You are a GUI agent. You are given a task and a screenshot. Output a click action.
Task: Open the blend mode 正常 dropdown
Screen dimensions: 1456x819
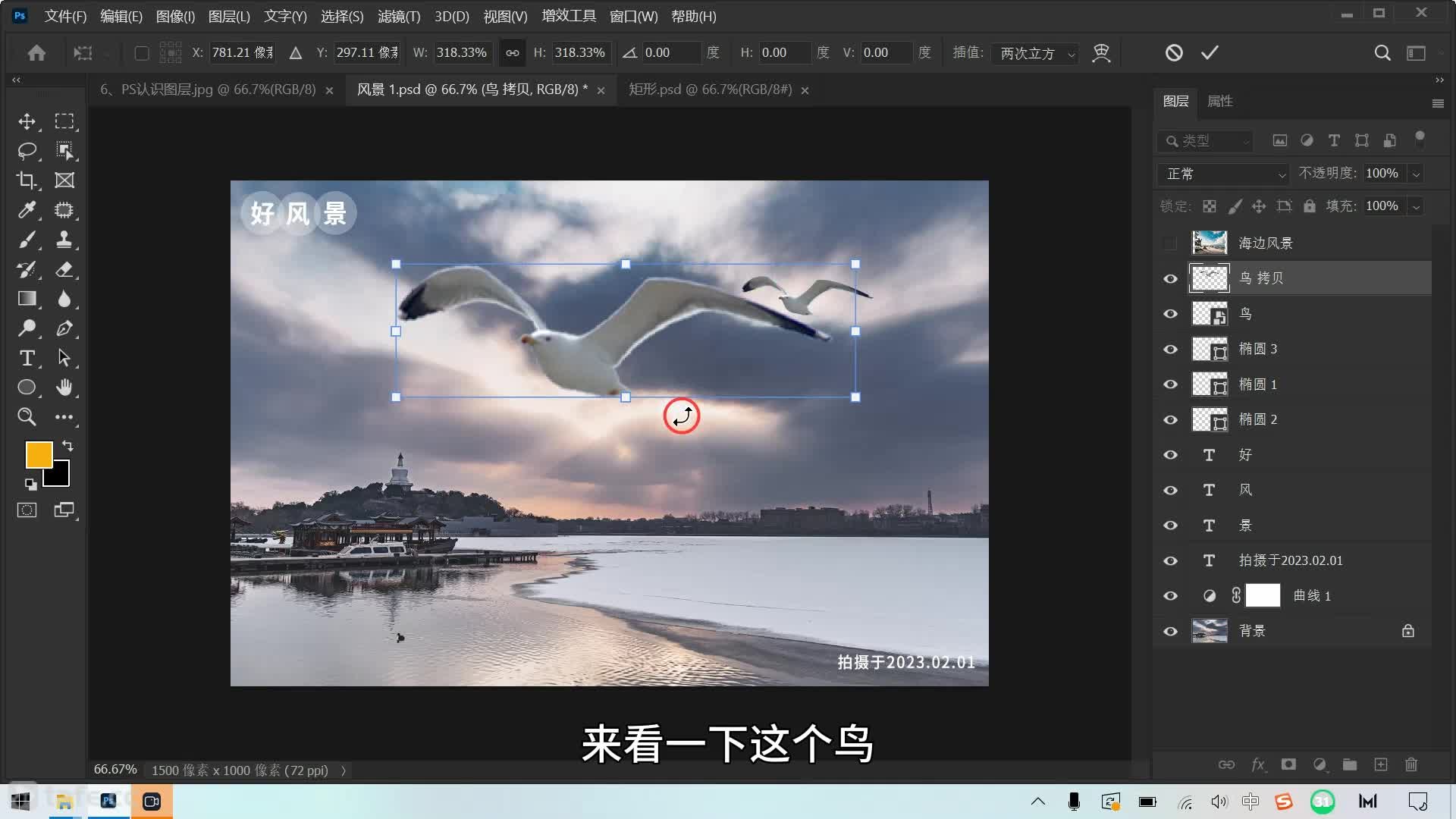point(1223,174)
